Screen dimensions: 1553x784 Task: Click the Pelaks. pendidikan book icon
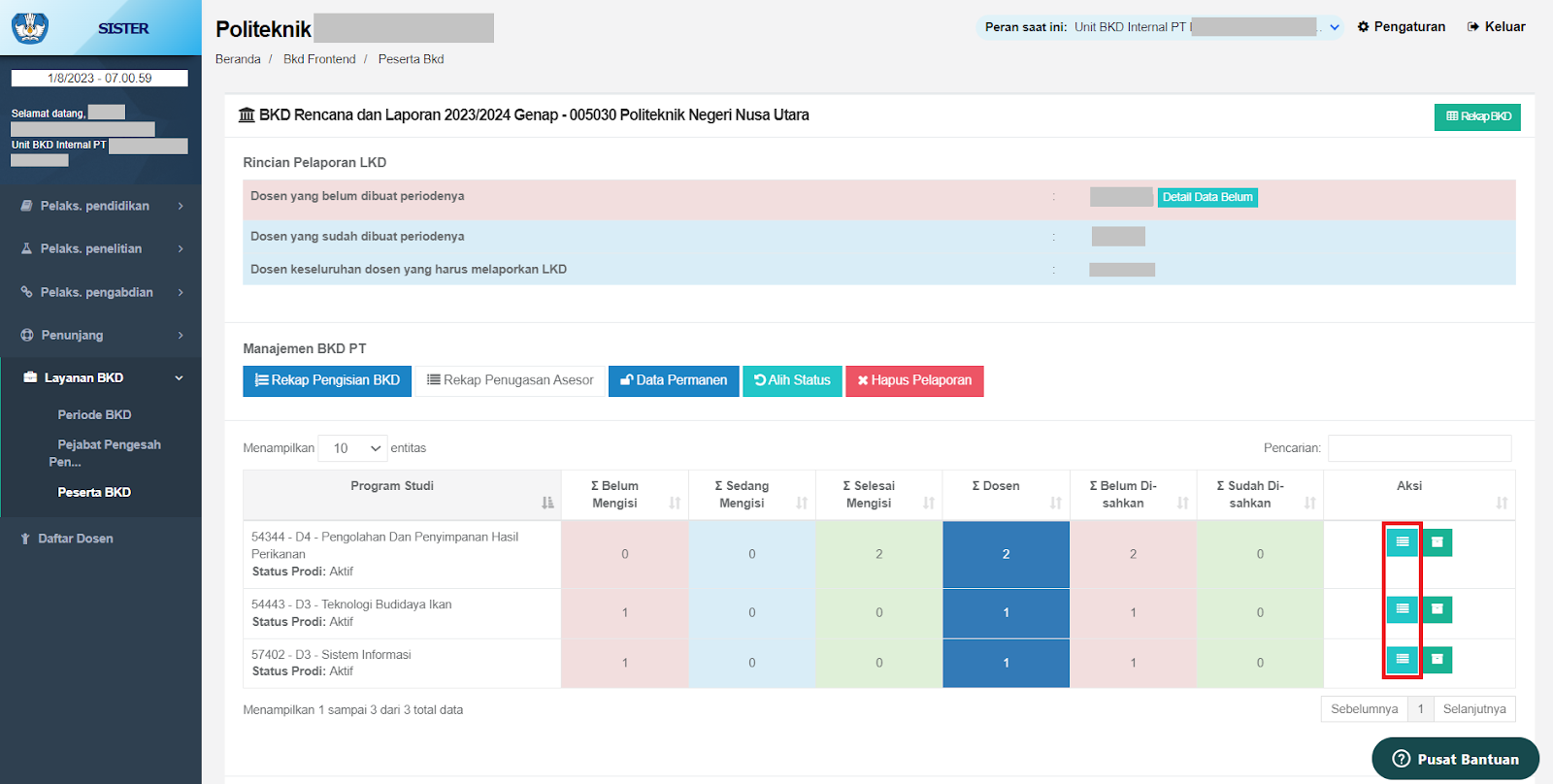(x=27, y=206)
